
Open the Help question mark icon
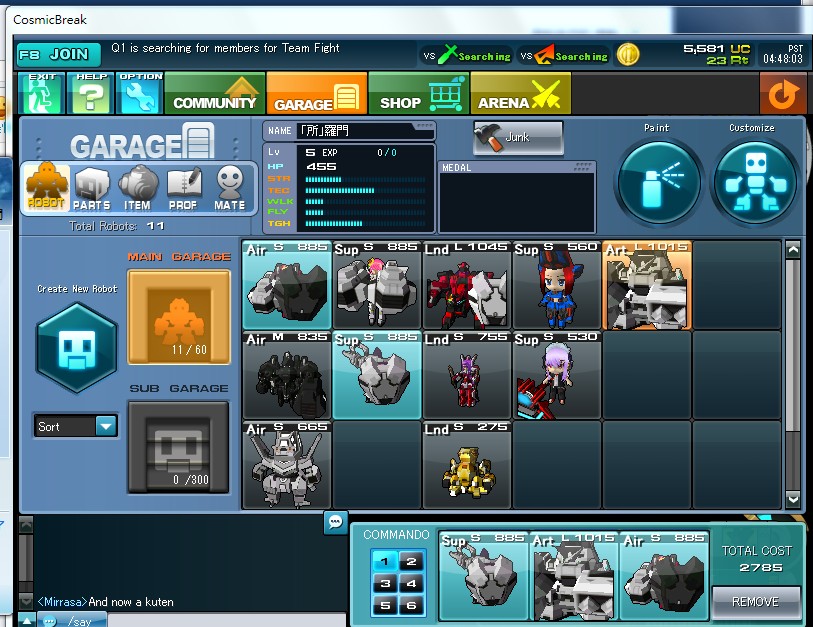tap(91, 93)
